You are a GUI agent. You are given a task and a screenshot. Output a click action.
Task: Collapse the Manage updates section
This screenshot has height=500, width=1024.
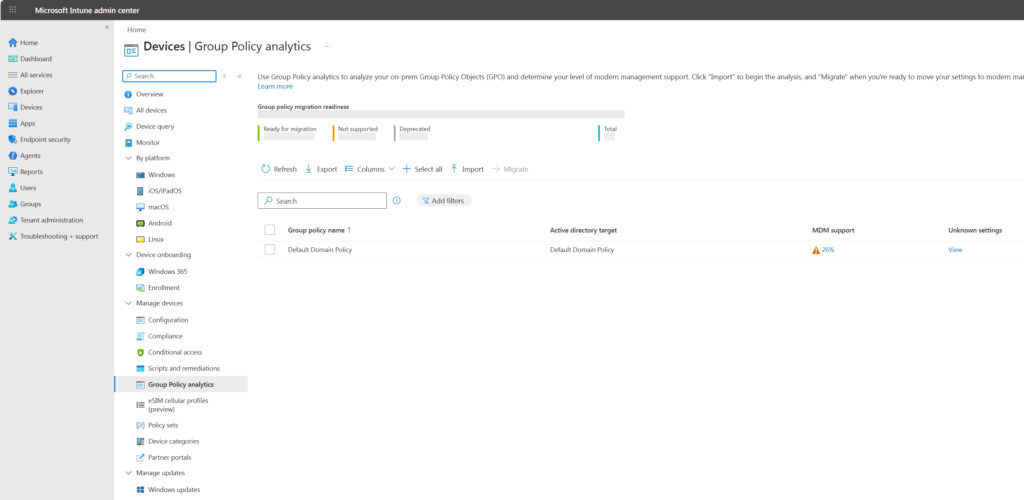click(128, 473)
